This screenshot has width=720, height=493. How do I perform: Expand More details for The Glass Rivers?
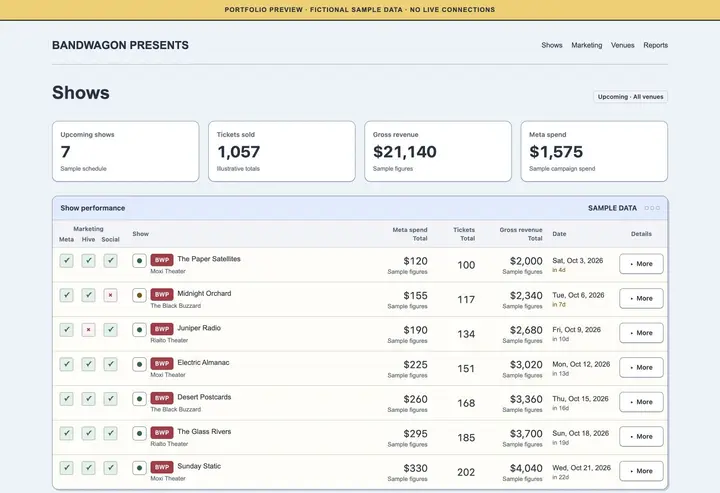click(641, 437)
